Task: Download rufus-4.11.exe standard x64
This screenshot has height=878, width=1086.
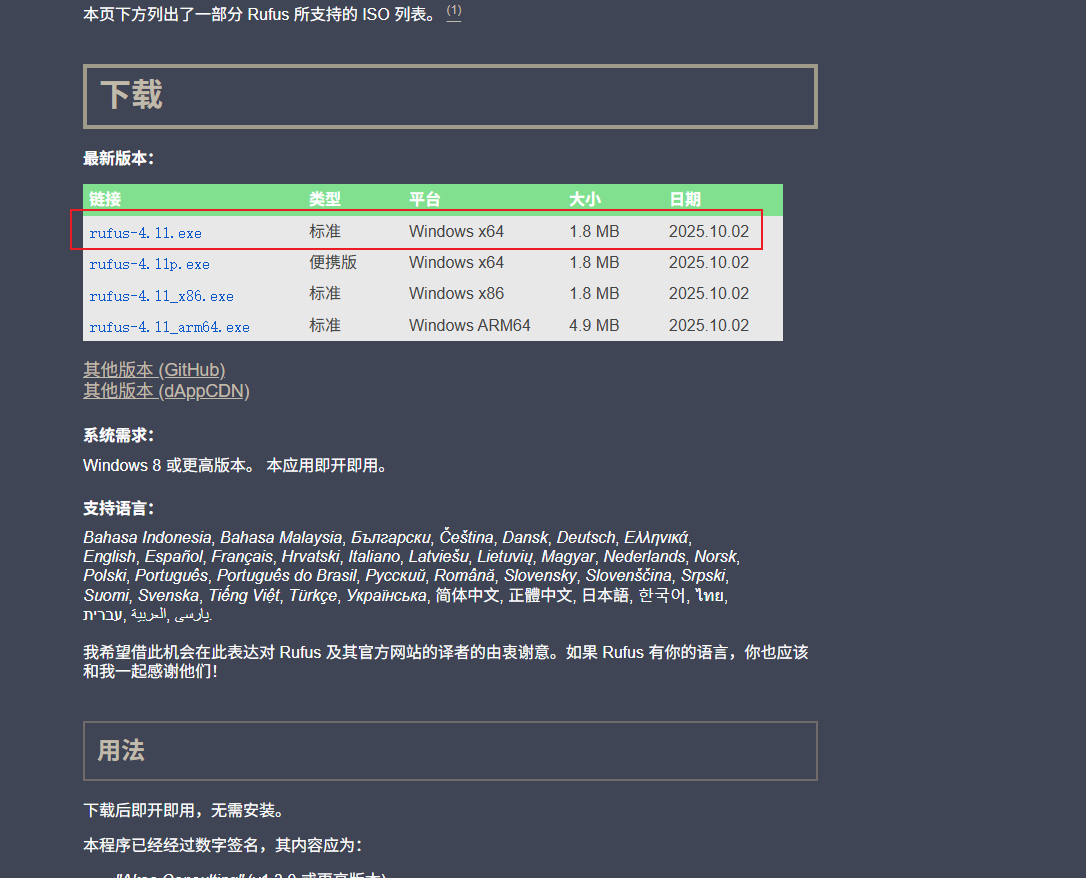Action: (145, 233)
